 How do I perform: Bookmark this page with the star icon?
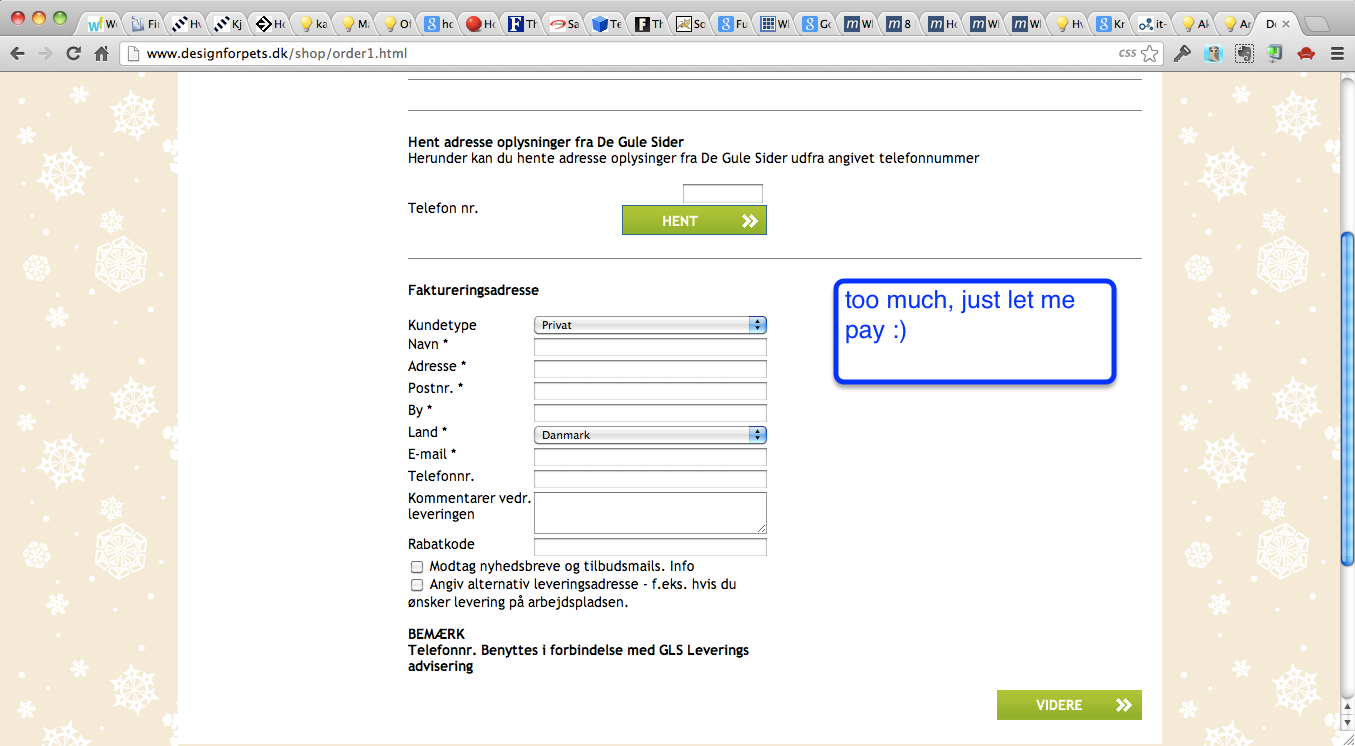point(1150,54)
